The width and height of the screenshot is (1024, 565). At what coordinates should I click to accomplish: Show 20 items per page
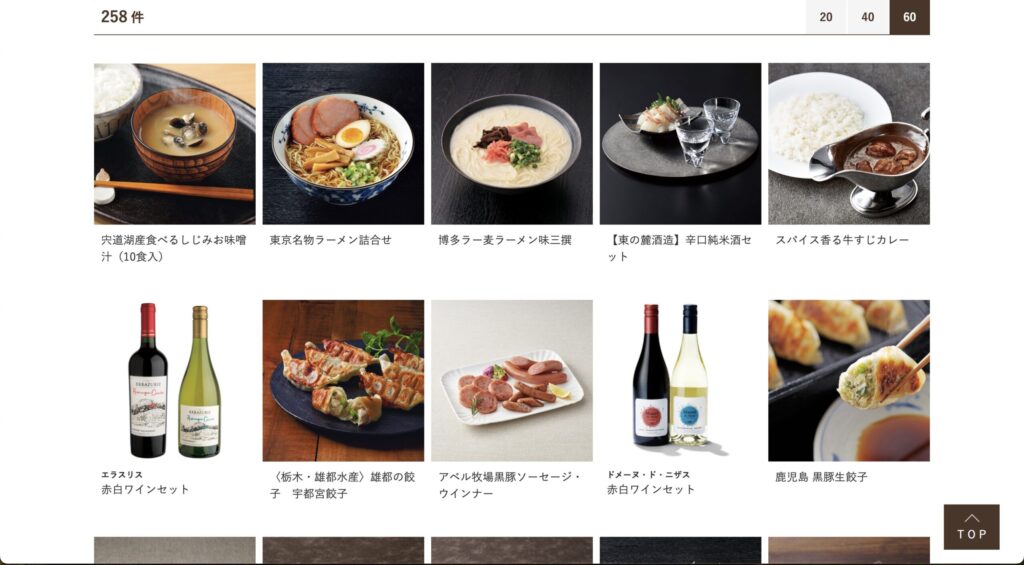click(825, 17)
